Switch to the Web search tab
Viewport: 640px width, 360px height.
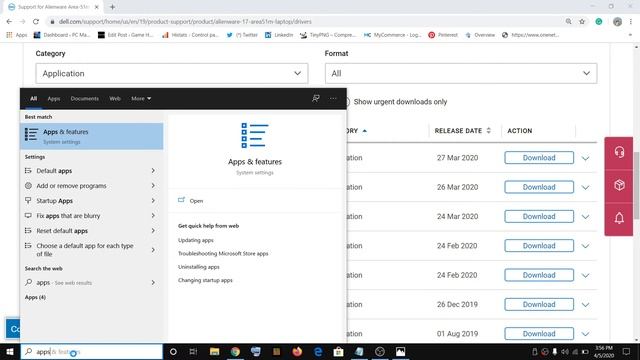[115, 98]
